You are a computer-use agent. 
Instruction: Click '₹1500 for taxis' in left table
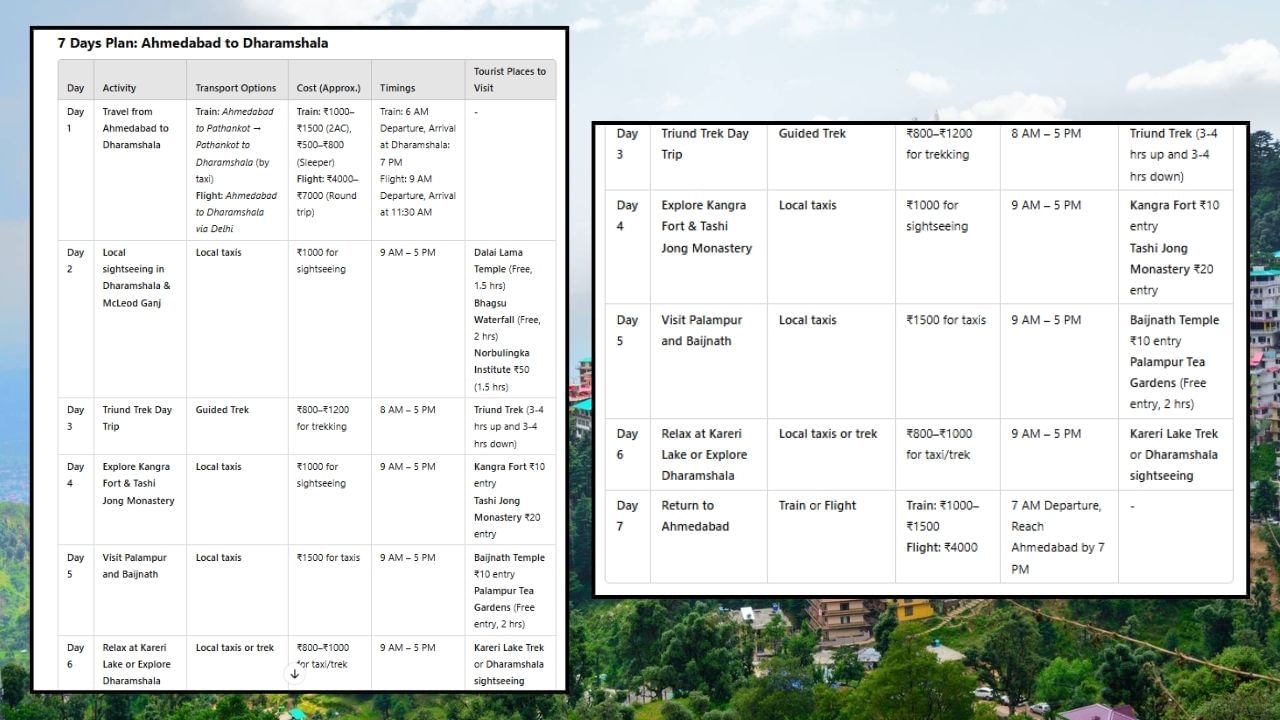click(328, 557)
